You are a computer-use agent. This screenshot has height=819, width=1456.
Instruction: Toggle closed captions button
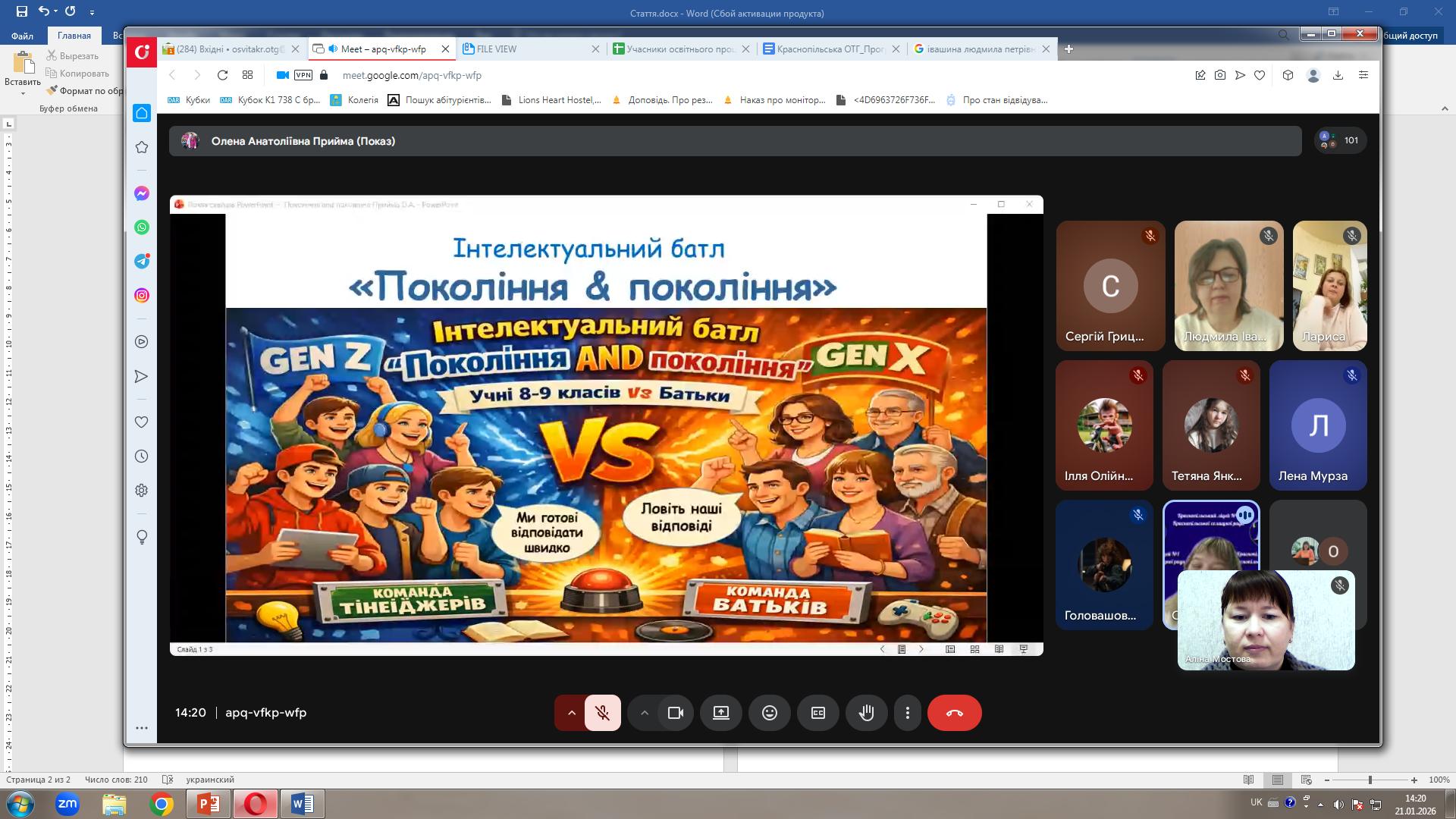817,713
